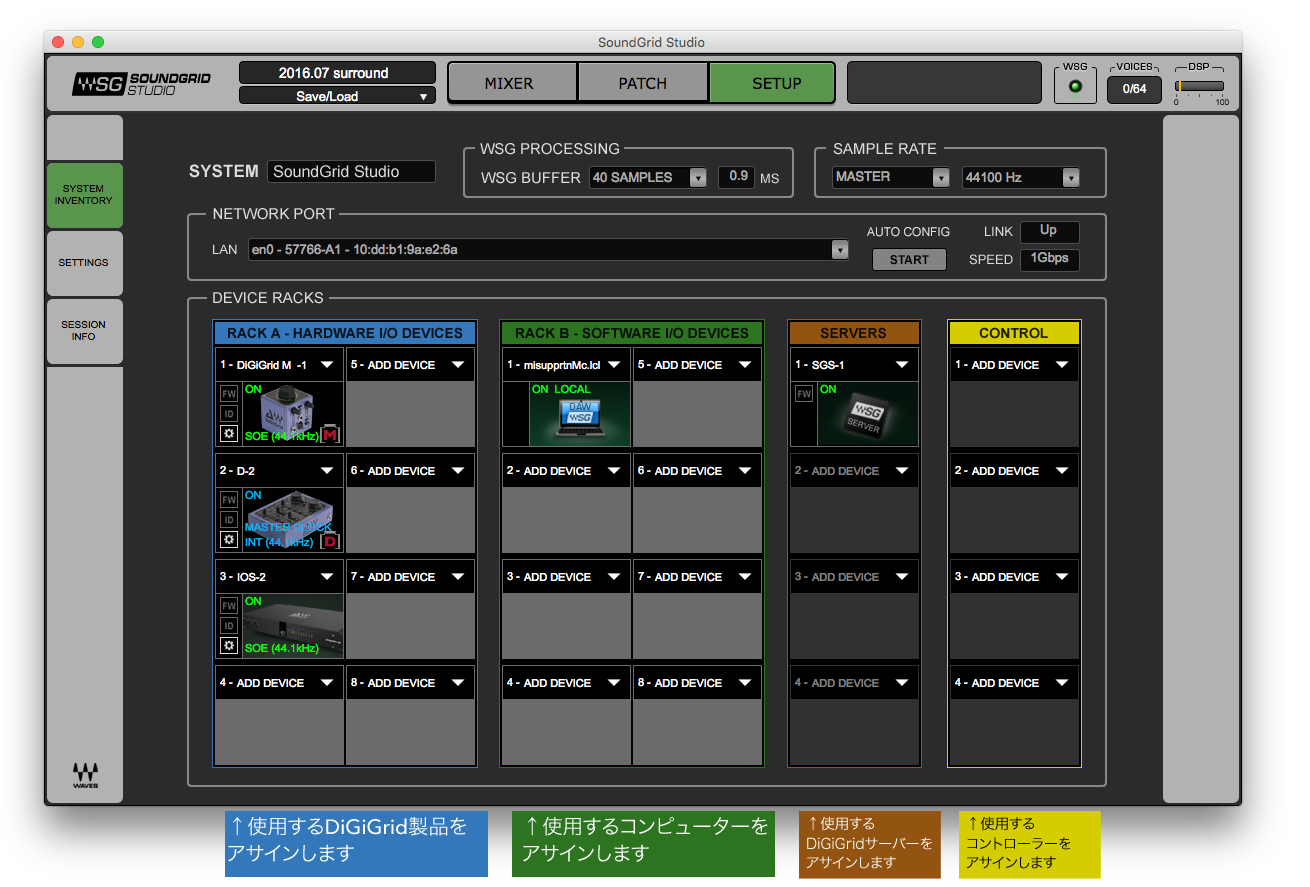Open gear settings for D-2 device
Viewport: 1310px width, 887px height.
point(229,540)
